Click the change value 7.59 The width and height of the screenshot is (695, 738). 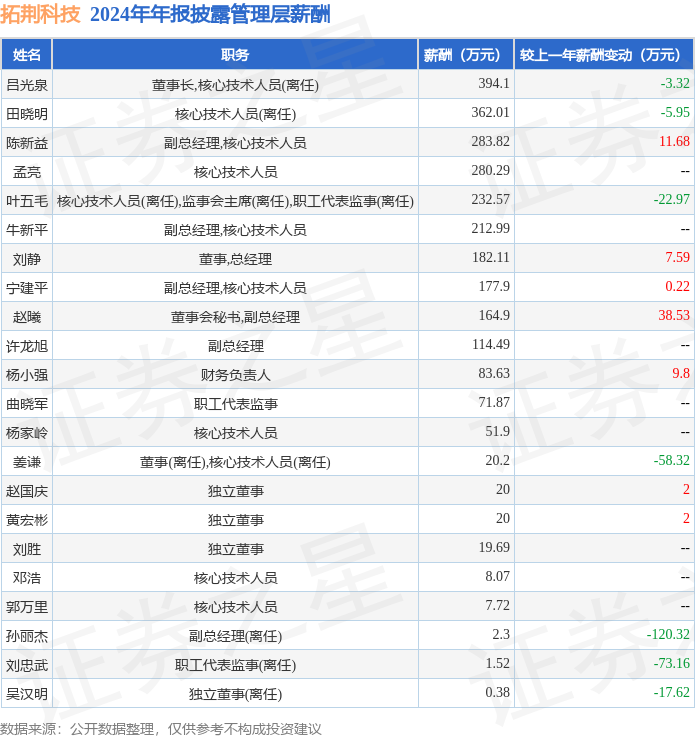pos(677,257)
